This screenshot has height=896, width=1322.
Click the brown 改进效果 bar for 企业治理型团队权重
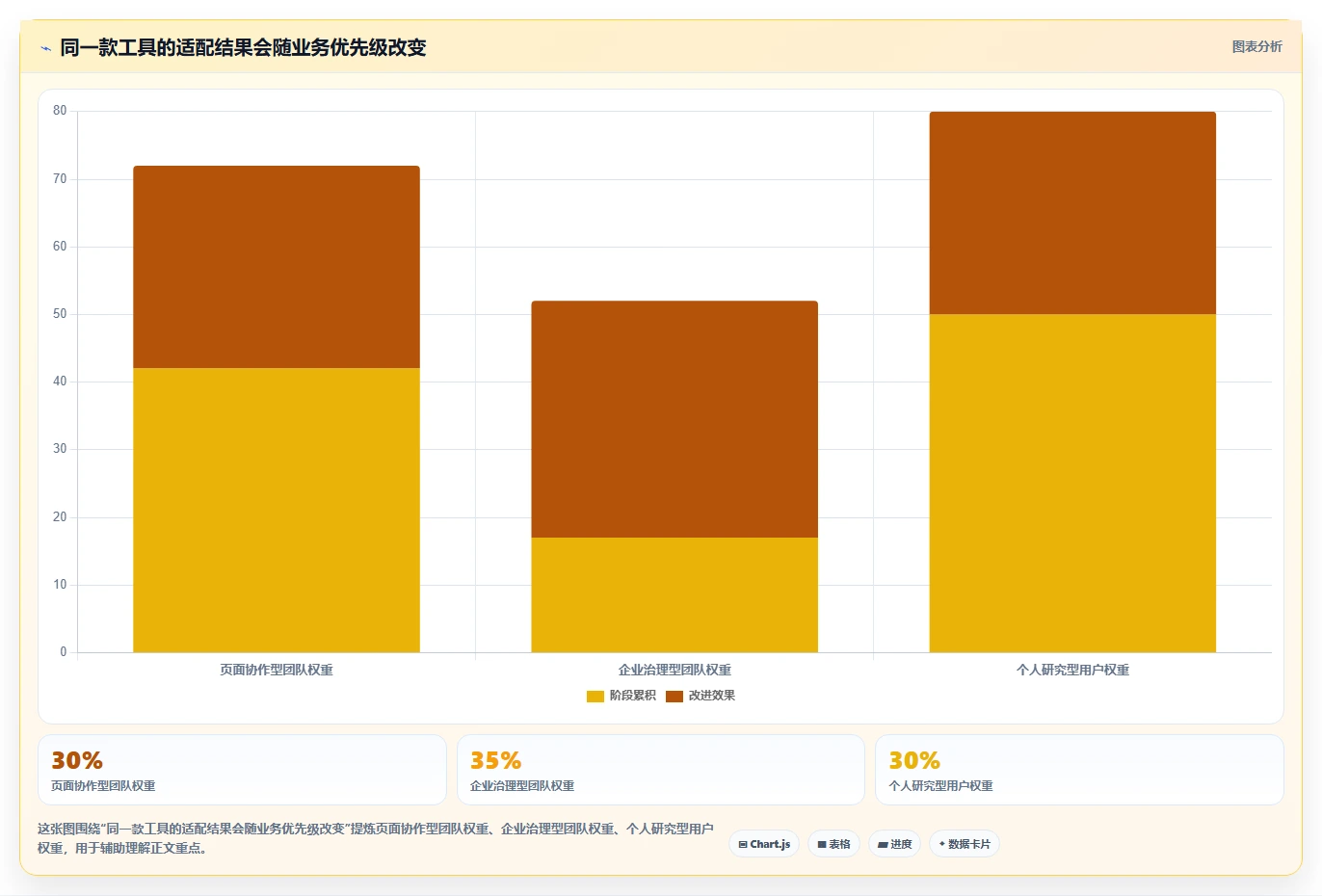pyautogui.click(x=674, y=419)
